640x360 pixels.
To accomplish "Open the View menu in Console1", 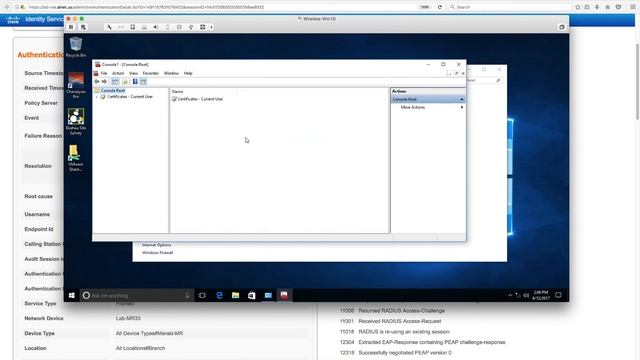I will [133, 73].
